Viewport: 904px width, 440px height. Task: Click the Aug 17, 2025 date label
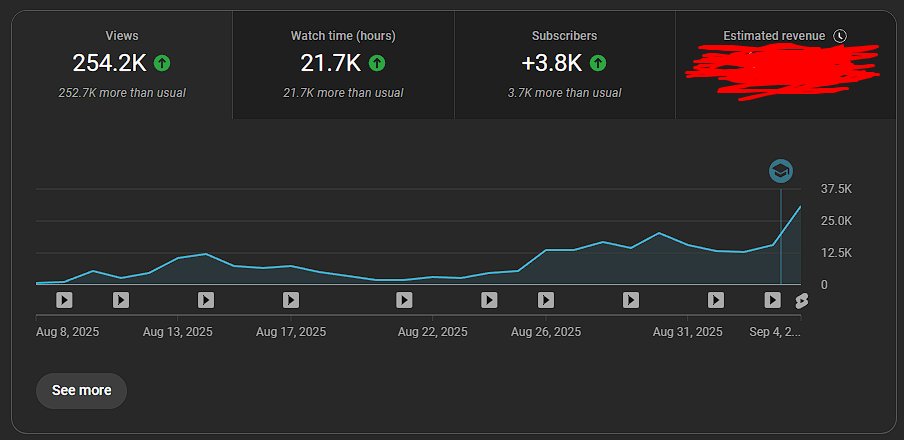291,332
